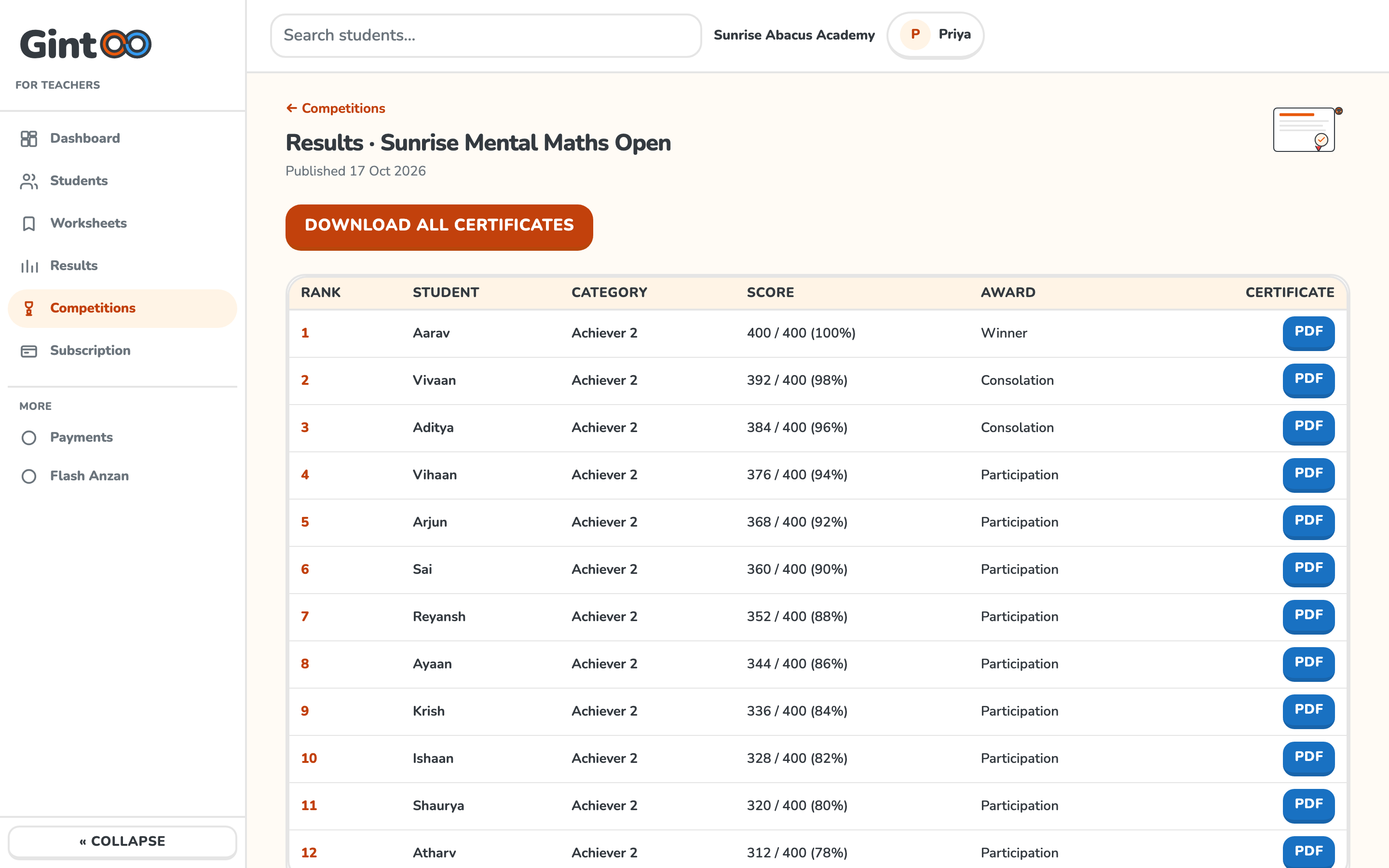Click the Results bar chart icon

(x=29, y=266)
